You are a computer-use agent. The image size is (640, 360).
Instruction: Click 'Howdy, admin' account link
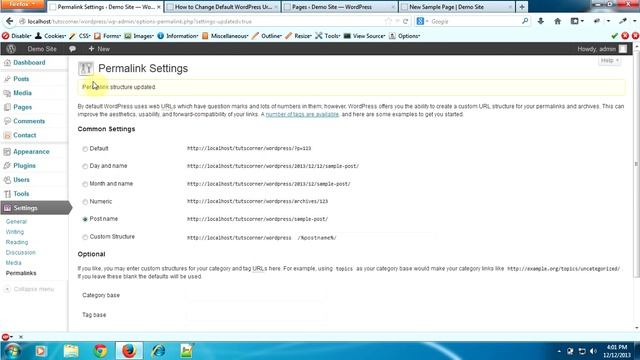(596, 49)
